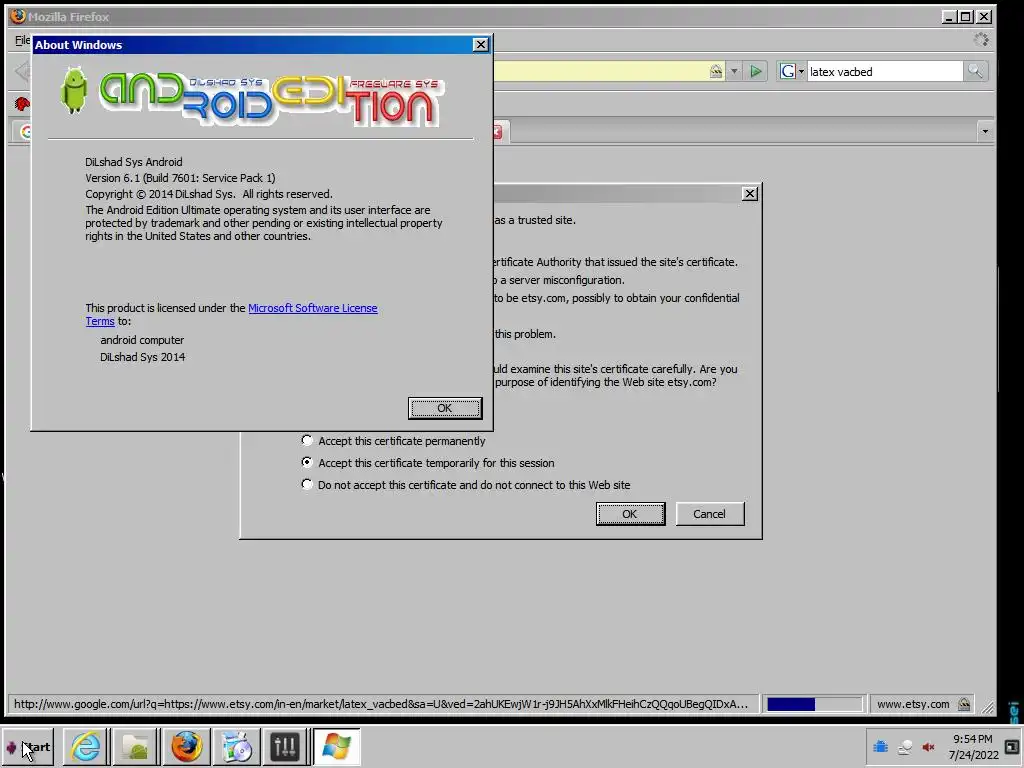Open the list all tabs dropdown
Viewport: 1024px width, 768px height.
coord(985,132)
